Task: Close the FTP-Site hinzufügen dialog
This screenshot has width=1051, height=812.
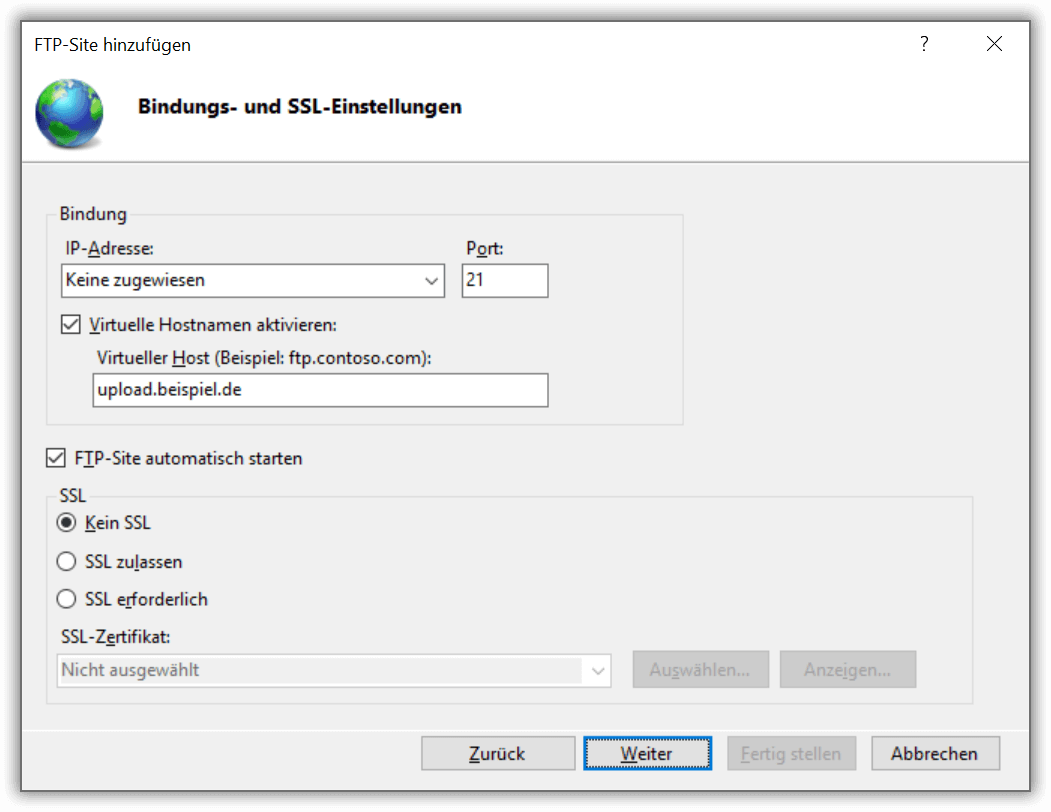Action: point(994,44)
